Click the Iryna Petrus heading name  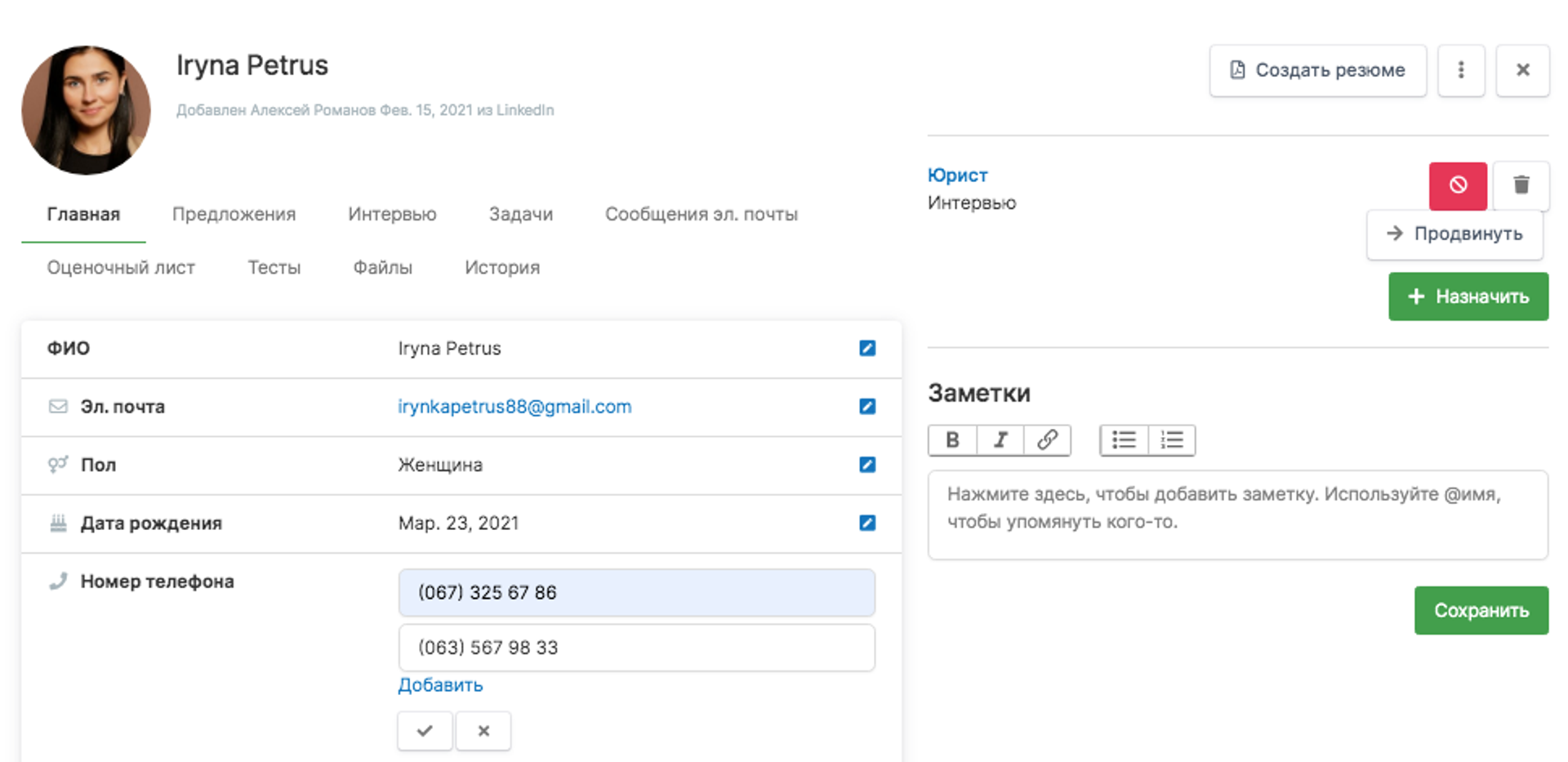tap(252, 65)
